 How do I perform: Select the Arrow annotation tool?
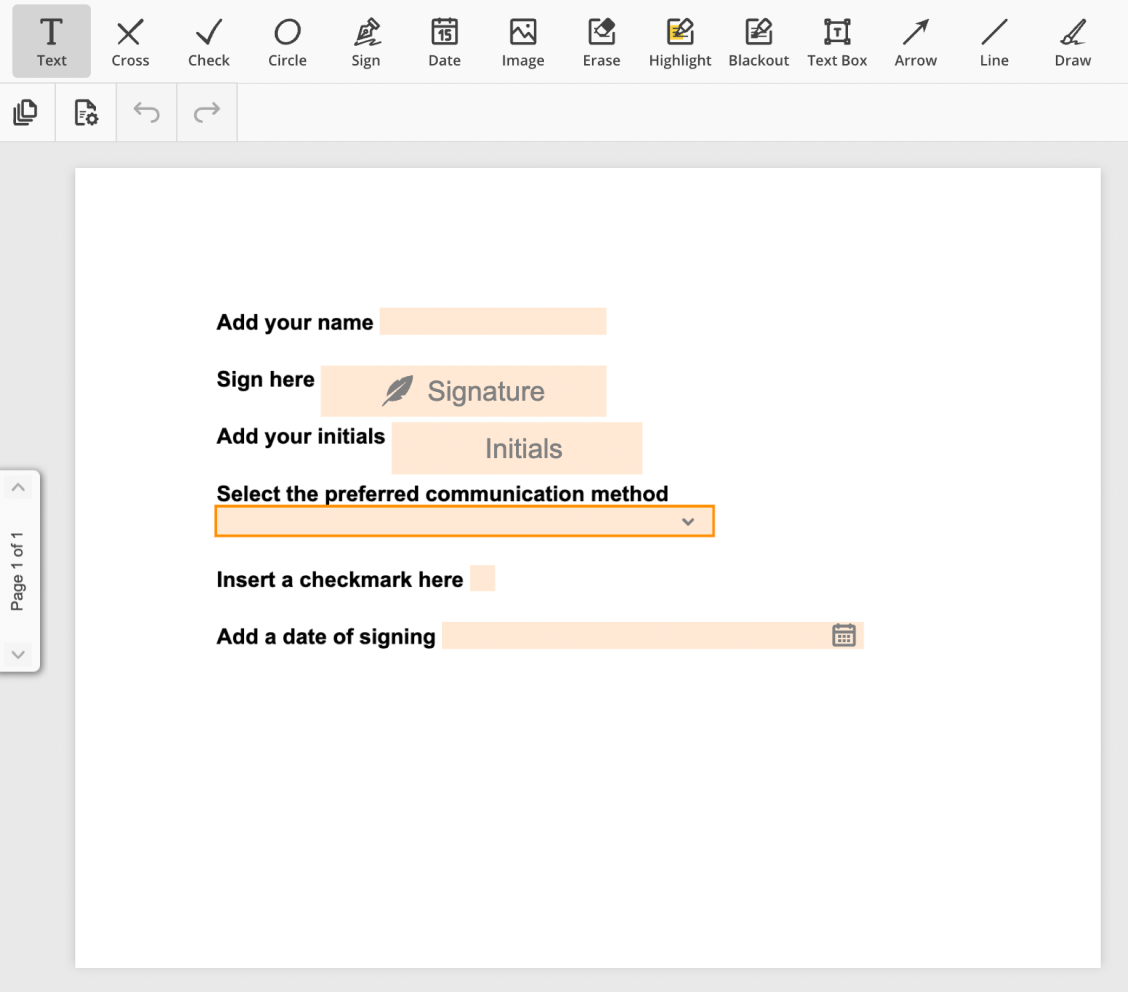pyautogui.click(x=915, y=40)
